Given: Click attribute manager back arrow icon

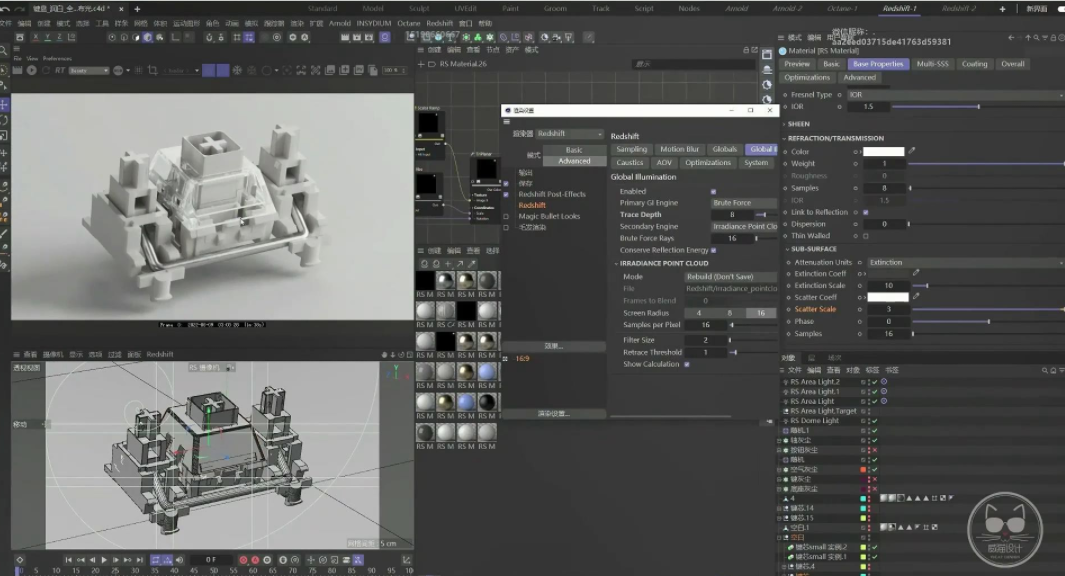Looking at the screenshot, I should pos(1011,38).
